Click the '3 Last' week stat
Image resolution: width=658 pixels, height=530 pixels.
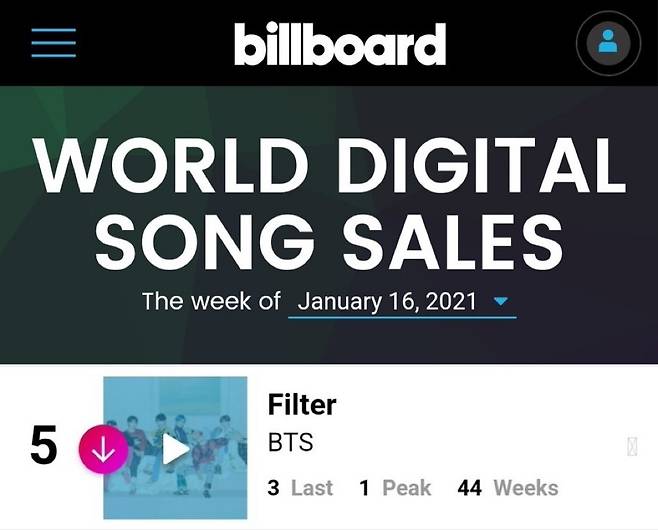coord(300,488)
